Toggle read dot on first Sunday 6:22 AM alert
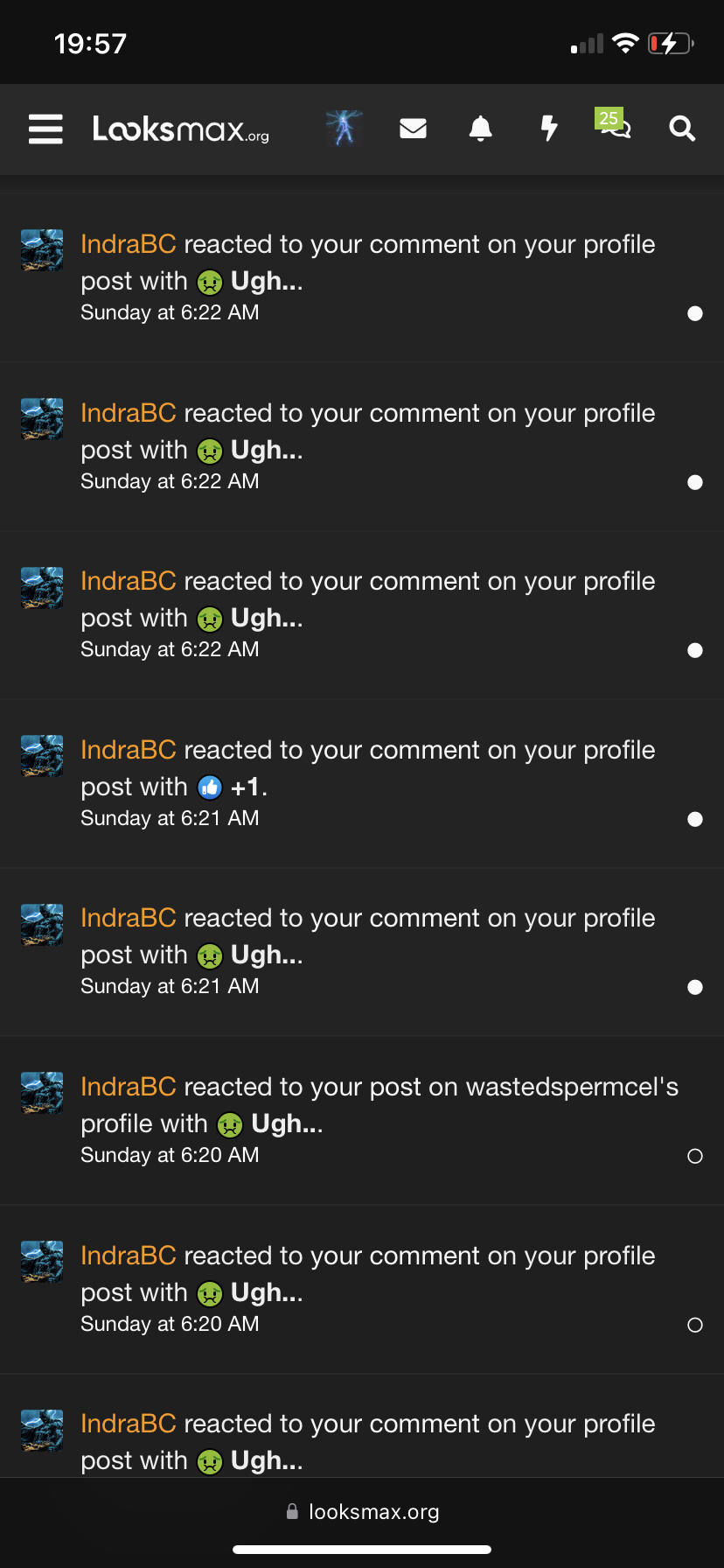This screenshot has height=1568, width=724. [x=695, y=313]
